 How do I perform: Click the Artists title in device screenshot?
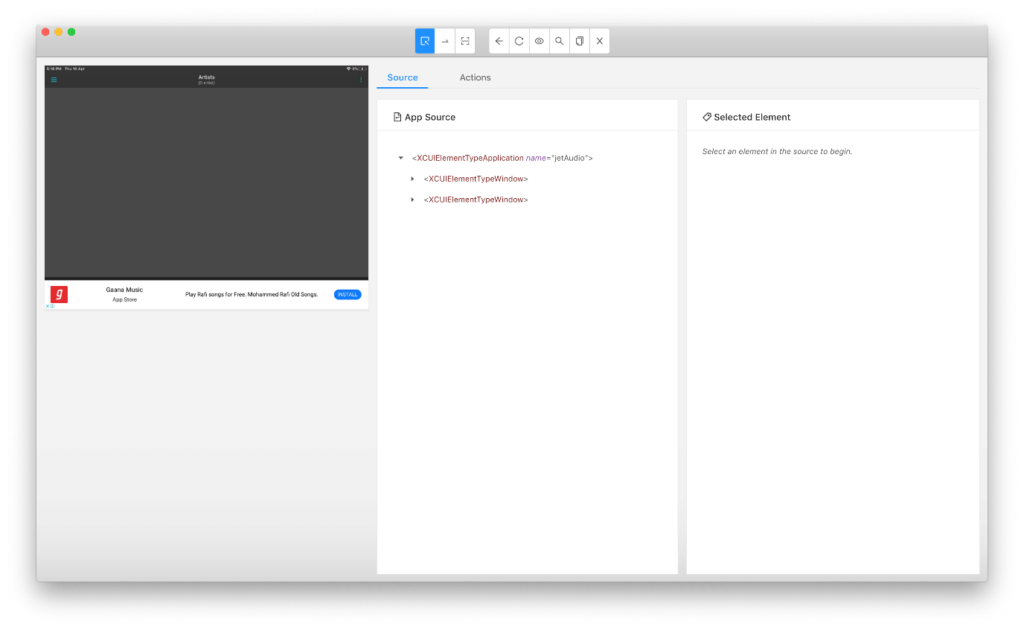[206, 77]
